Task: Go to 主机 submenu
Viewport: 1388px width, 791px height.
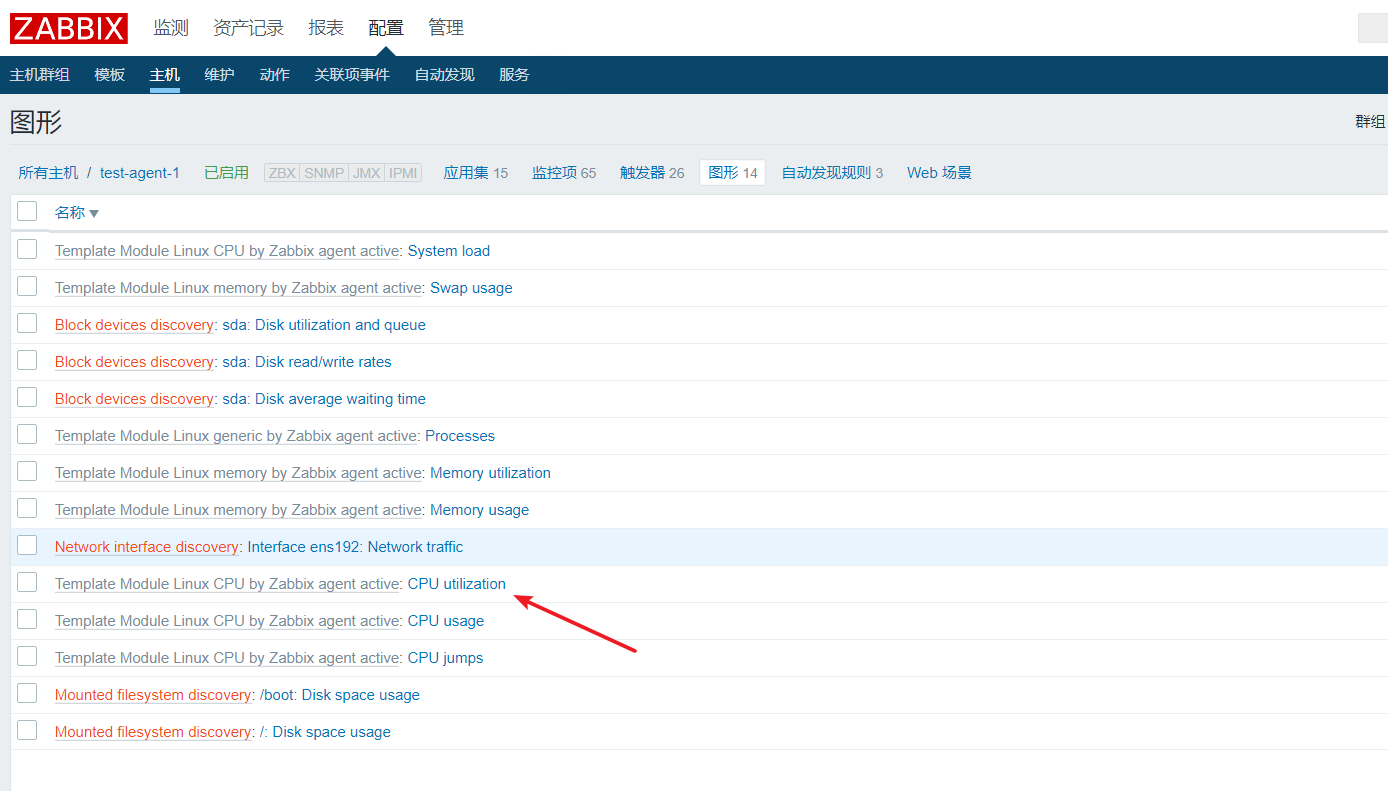Action: (165, 75)
